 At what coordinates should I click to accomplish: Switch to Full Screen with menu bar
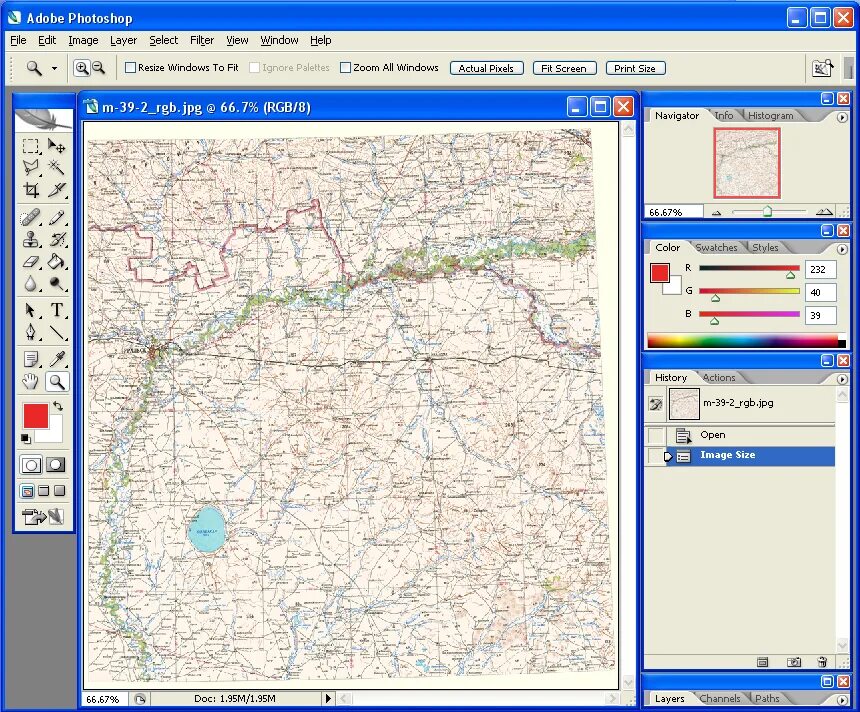pos(44,491)
